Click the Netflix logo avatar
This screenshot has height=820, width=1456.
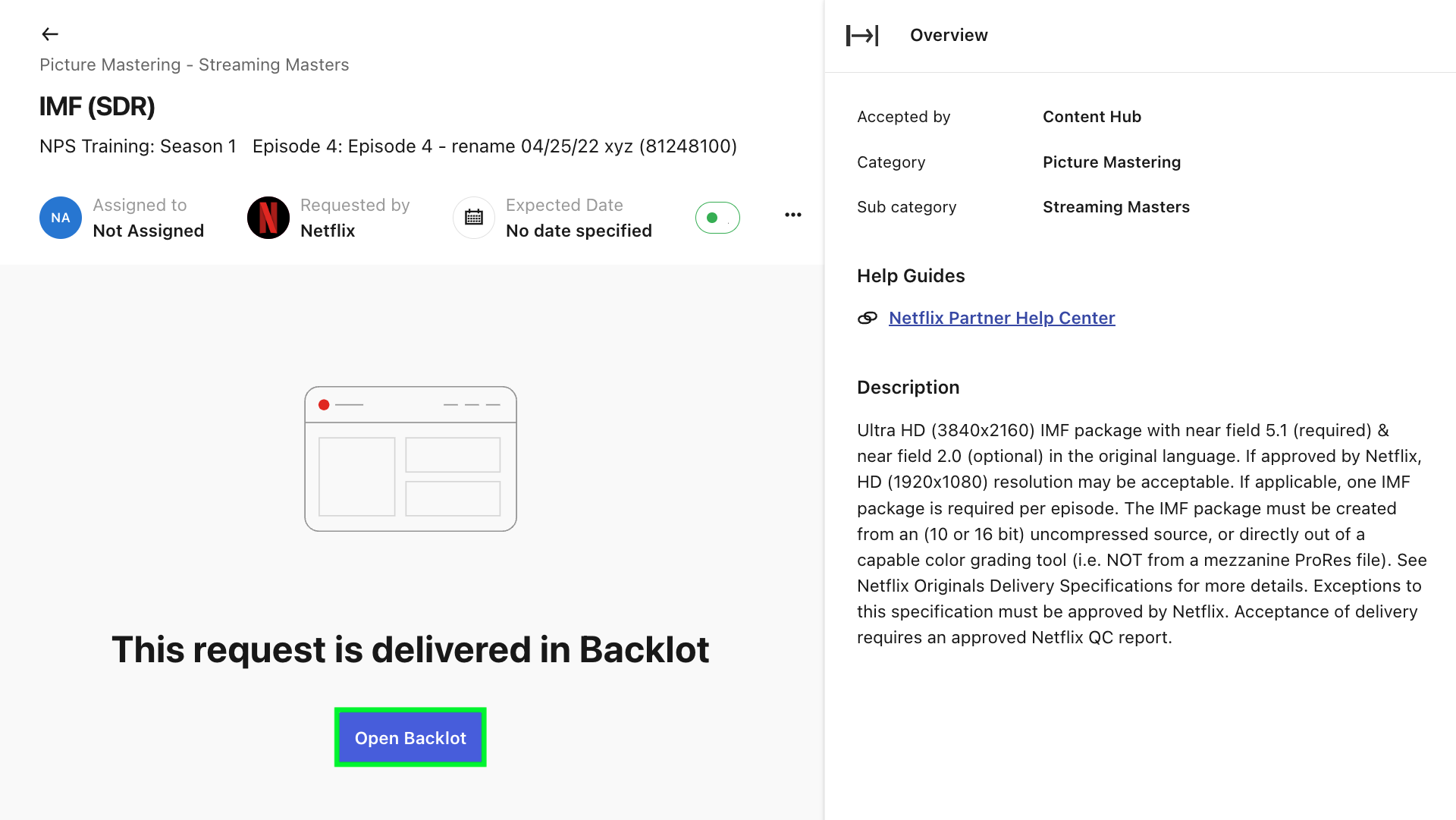[268, 218]
